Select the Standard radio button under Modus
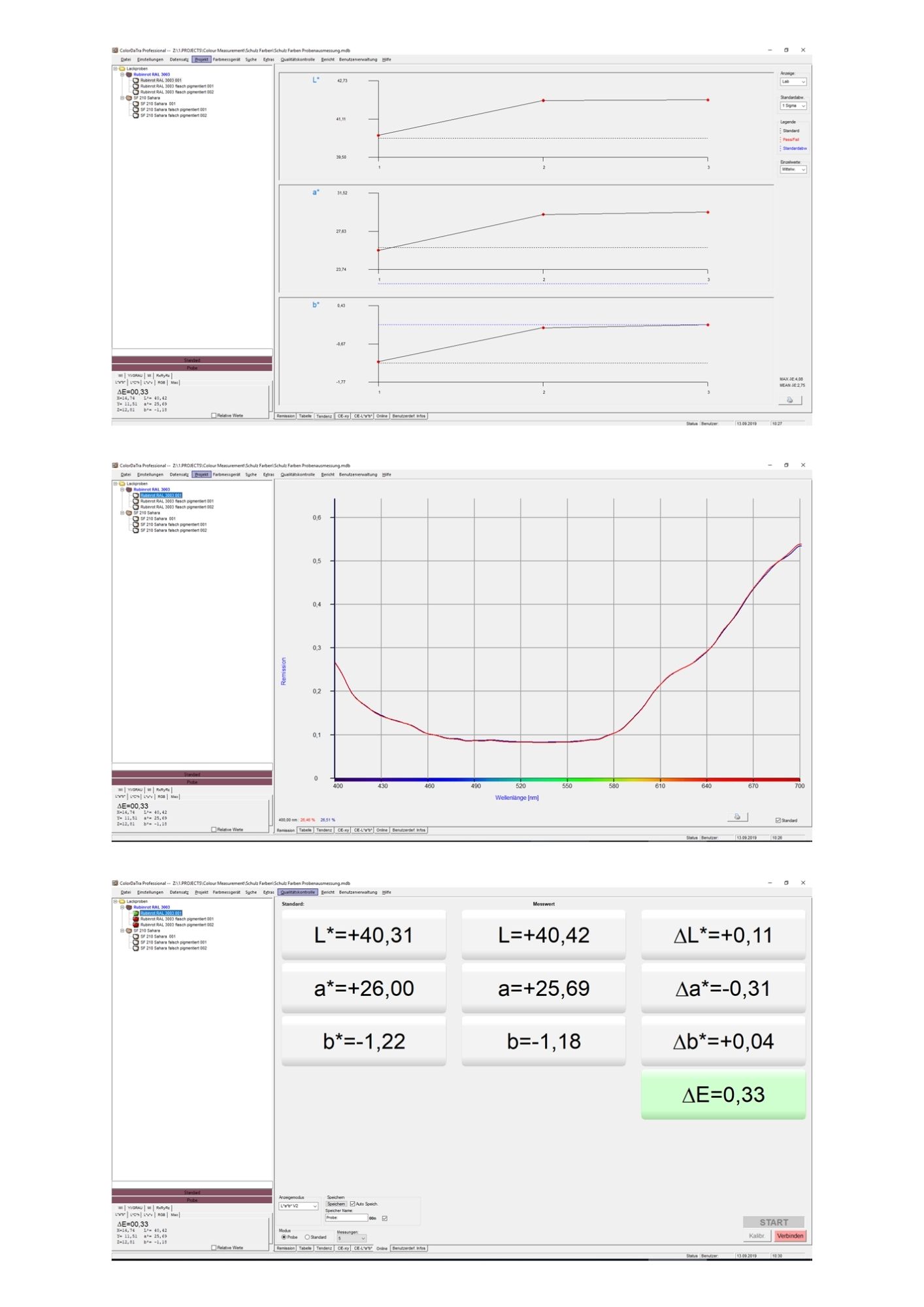Image resolution: width=924 pixels, height=1307 pixels. pos(307,1237)
